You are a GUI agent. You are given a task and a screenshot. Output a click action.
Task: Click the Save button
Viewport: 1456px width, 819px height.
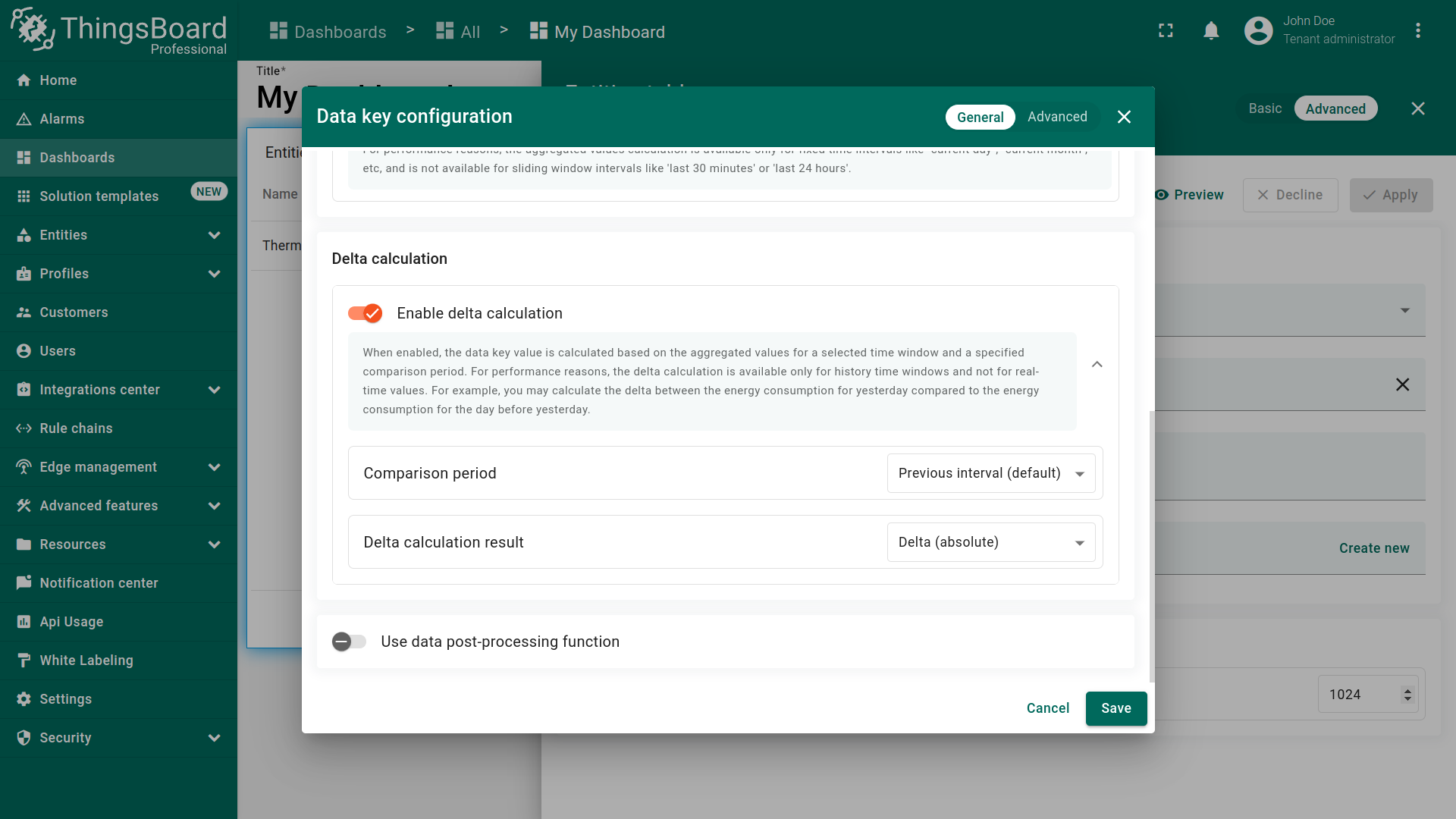[x=1116, y=708]
